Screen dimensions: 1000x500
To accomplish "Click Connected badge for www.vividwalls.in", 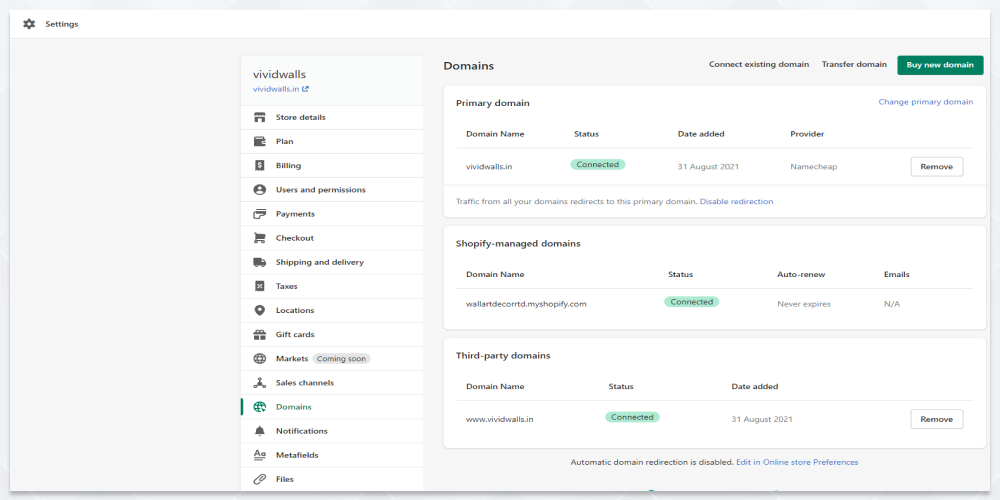I will (632, 417).
